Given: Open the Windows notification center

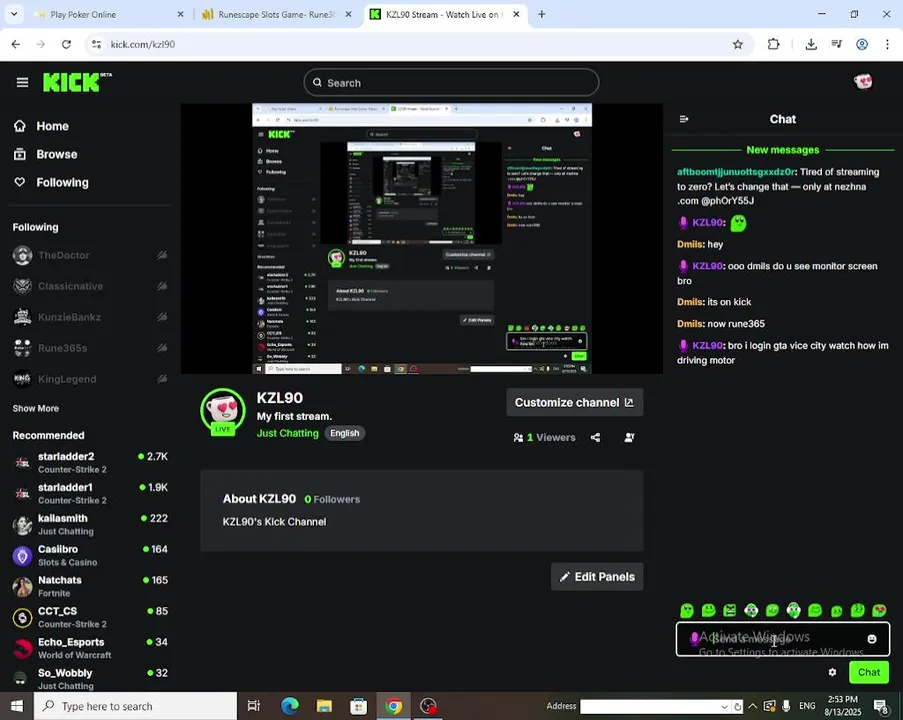Looking at the screenshot, I should click(881, 706).
